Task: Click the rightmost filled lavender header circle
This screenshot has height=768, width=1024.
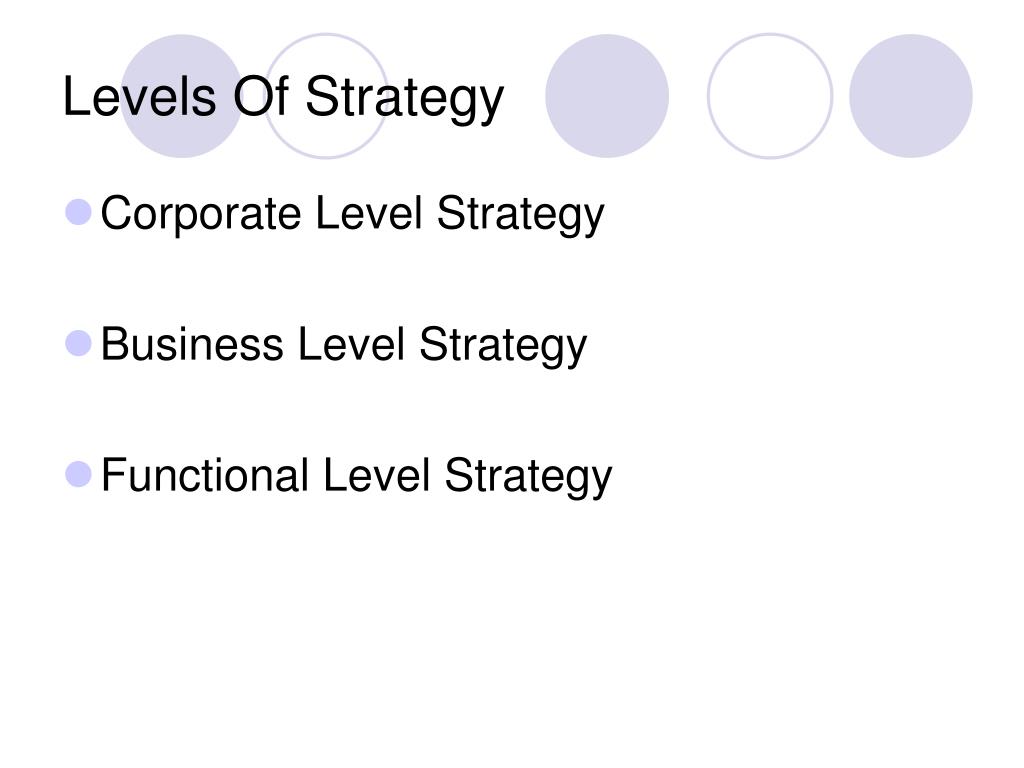Action: 910,96
